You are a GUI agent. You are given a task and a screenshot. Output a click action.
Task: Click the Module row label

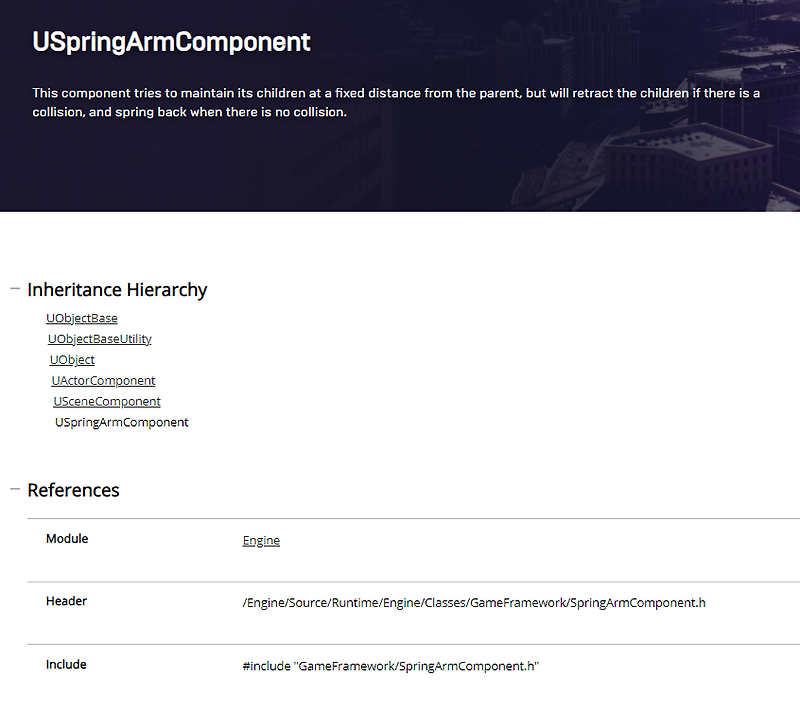pos(66,538)
